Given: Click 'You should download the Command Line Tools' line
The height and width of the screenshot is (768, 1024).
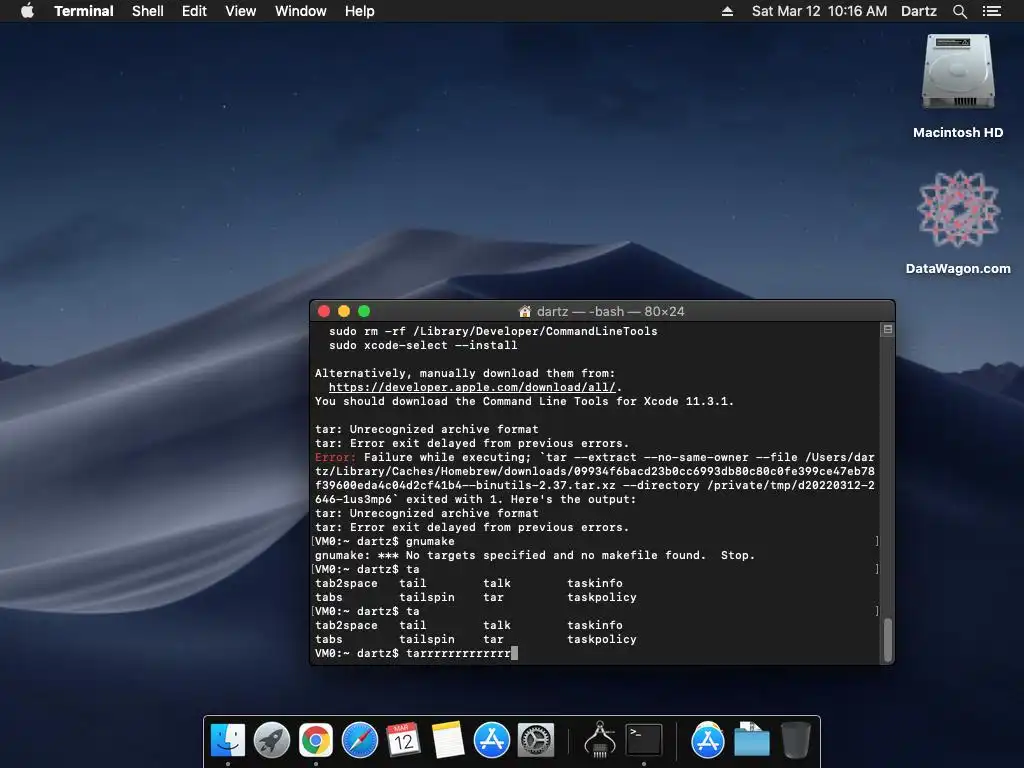Looking at the screenshot, I should (524, 401).
